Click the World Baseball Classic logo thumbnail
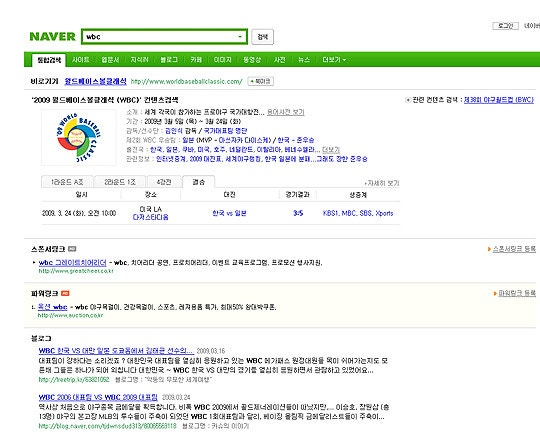Screen dimensions: 540x437 tap(79, 137)
